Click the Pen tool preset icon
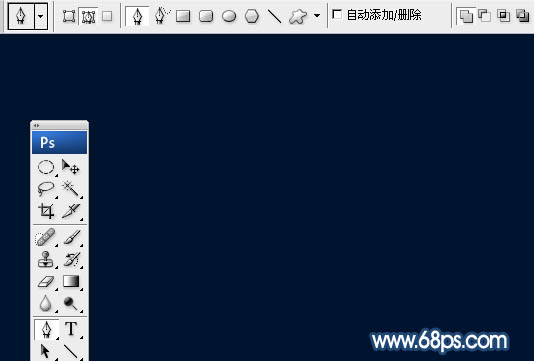The image size is (534, 361). coord(21,16)
